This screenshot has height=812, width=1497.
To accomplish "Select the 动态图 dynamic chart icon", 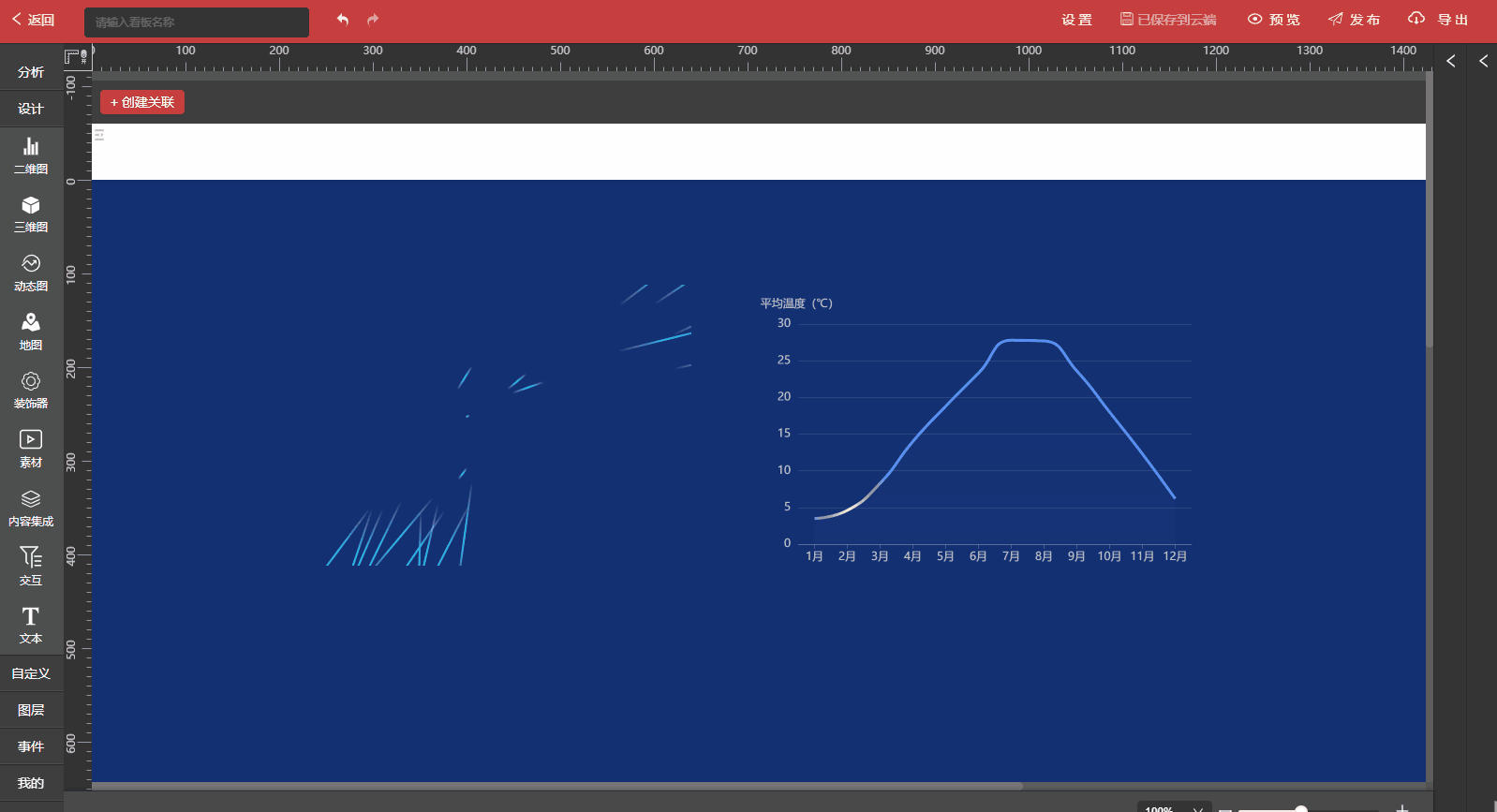I will tap(31, 273).
